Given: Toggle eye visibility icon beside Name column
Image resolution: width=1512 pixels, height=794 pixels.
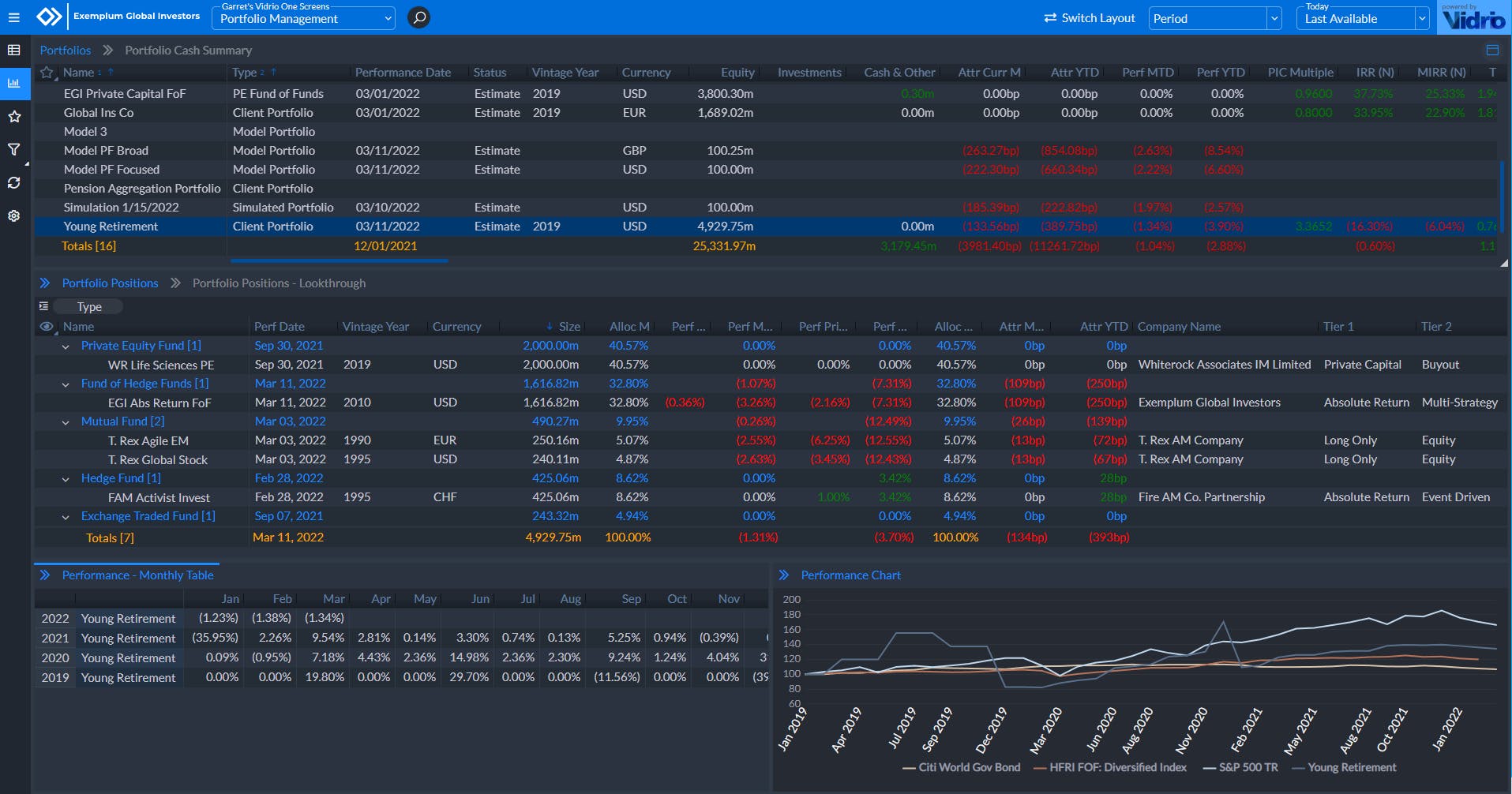Looking at the screenshot, I should pos(47,327).
